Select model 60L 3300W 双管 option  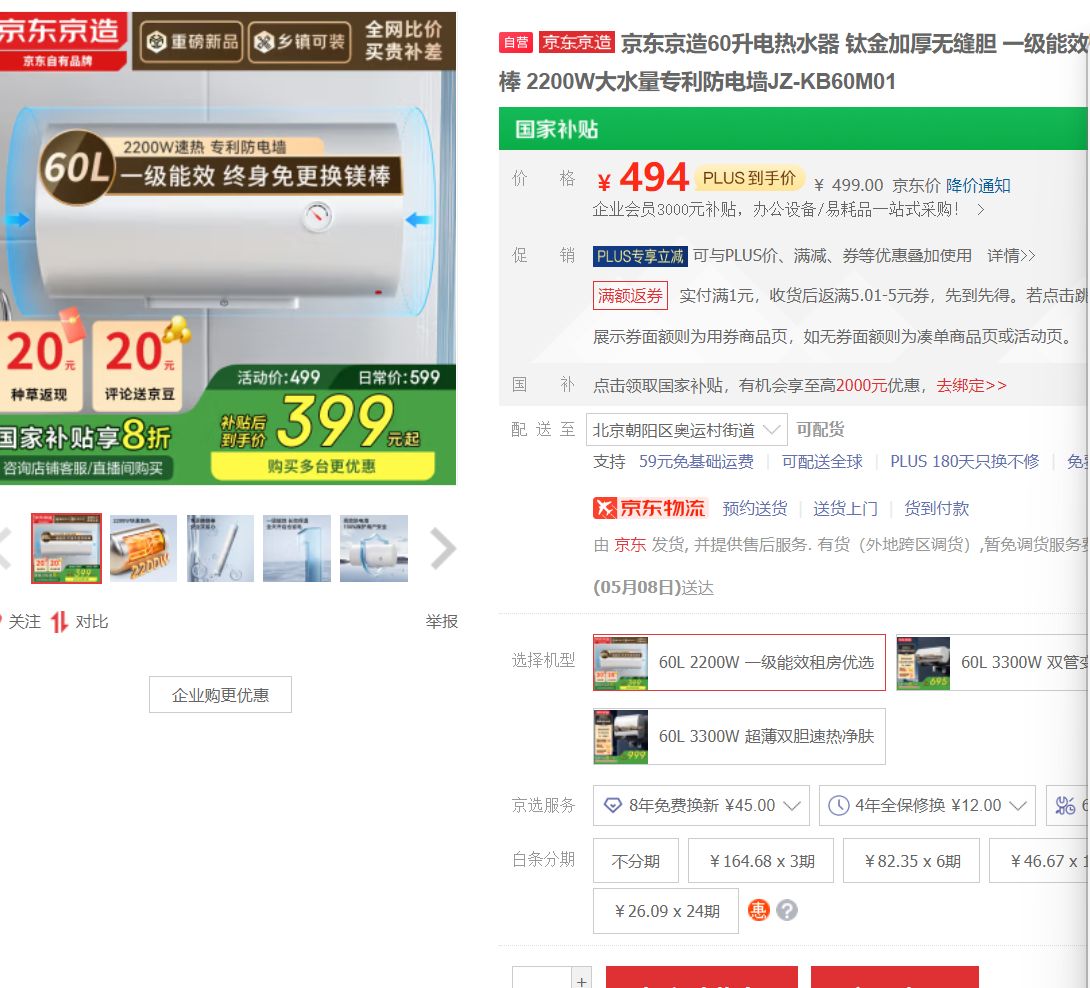pos(993,663)
